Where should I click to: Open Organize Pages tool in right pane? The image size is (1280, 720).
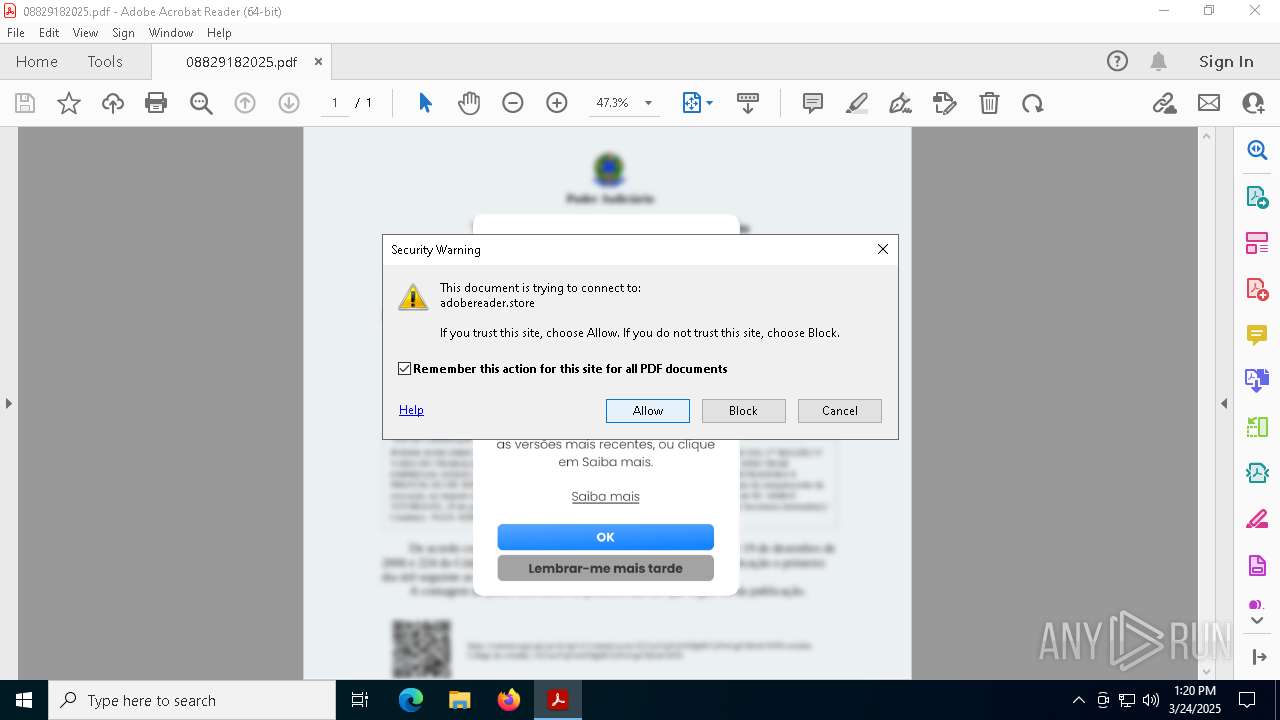tap(1257, 242)
